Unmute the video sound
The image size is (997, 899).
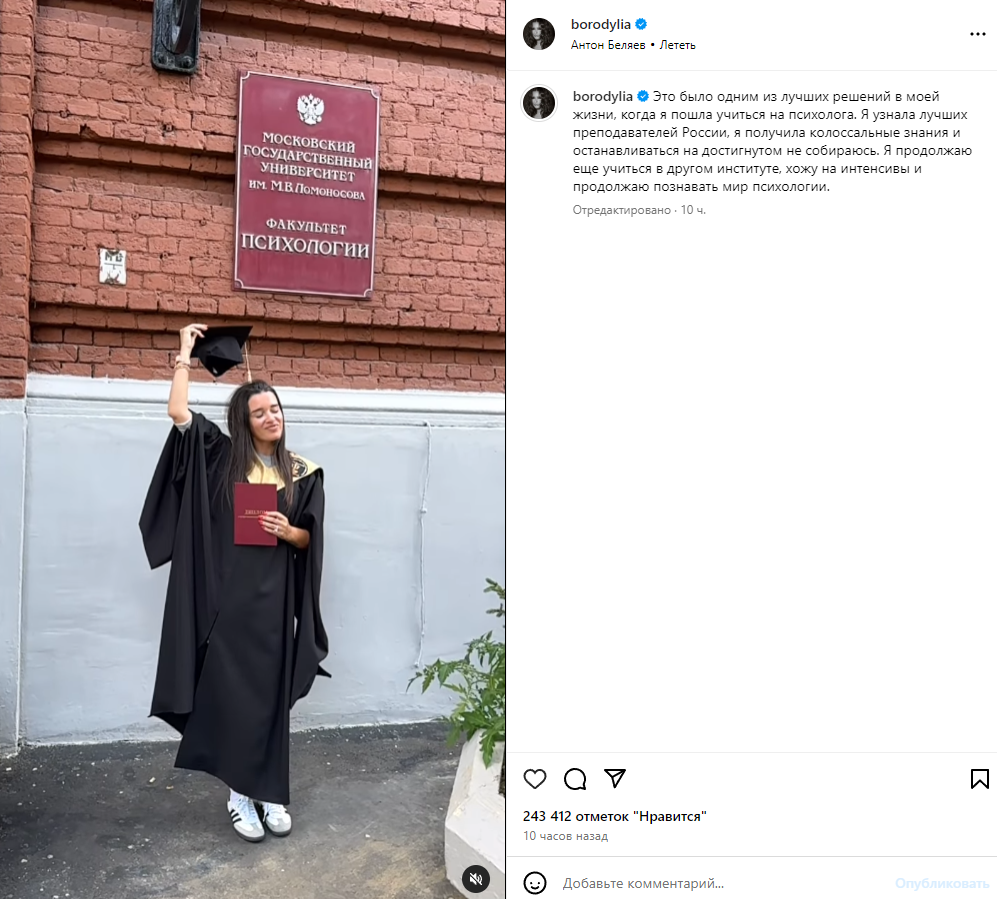(x=476, y=879)
